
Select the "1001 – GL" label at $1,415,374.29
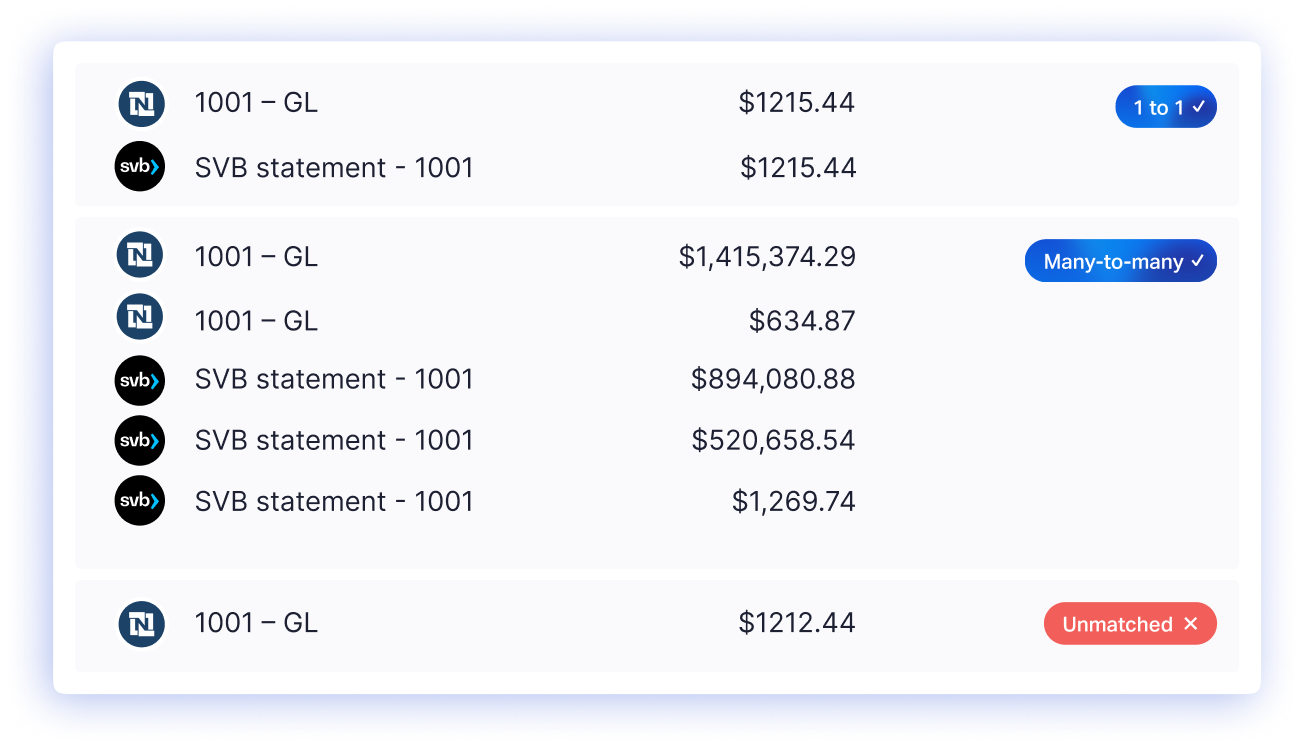click(256, 257)
